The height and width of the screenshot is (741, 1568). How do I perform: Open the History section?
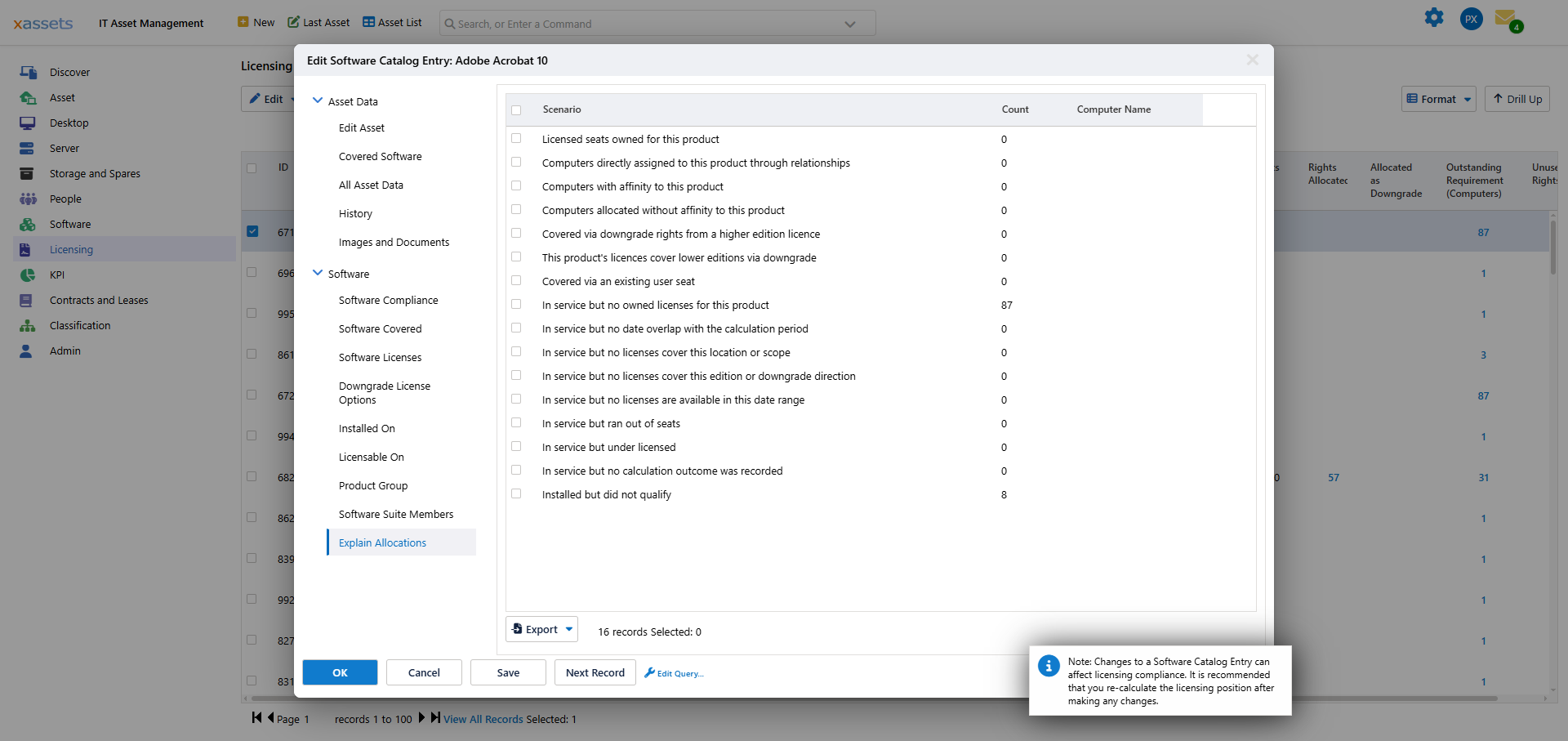355,214
